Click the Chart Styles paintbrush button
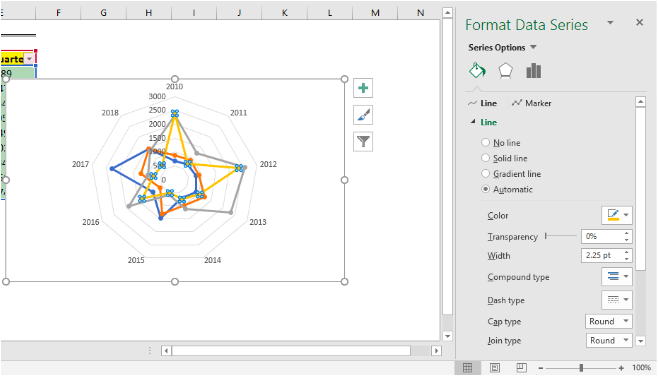The image size is (659, 378). [x=363, y=115]
